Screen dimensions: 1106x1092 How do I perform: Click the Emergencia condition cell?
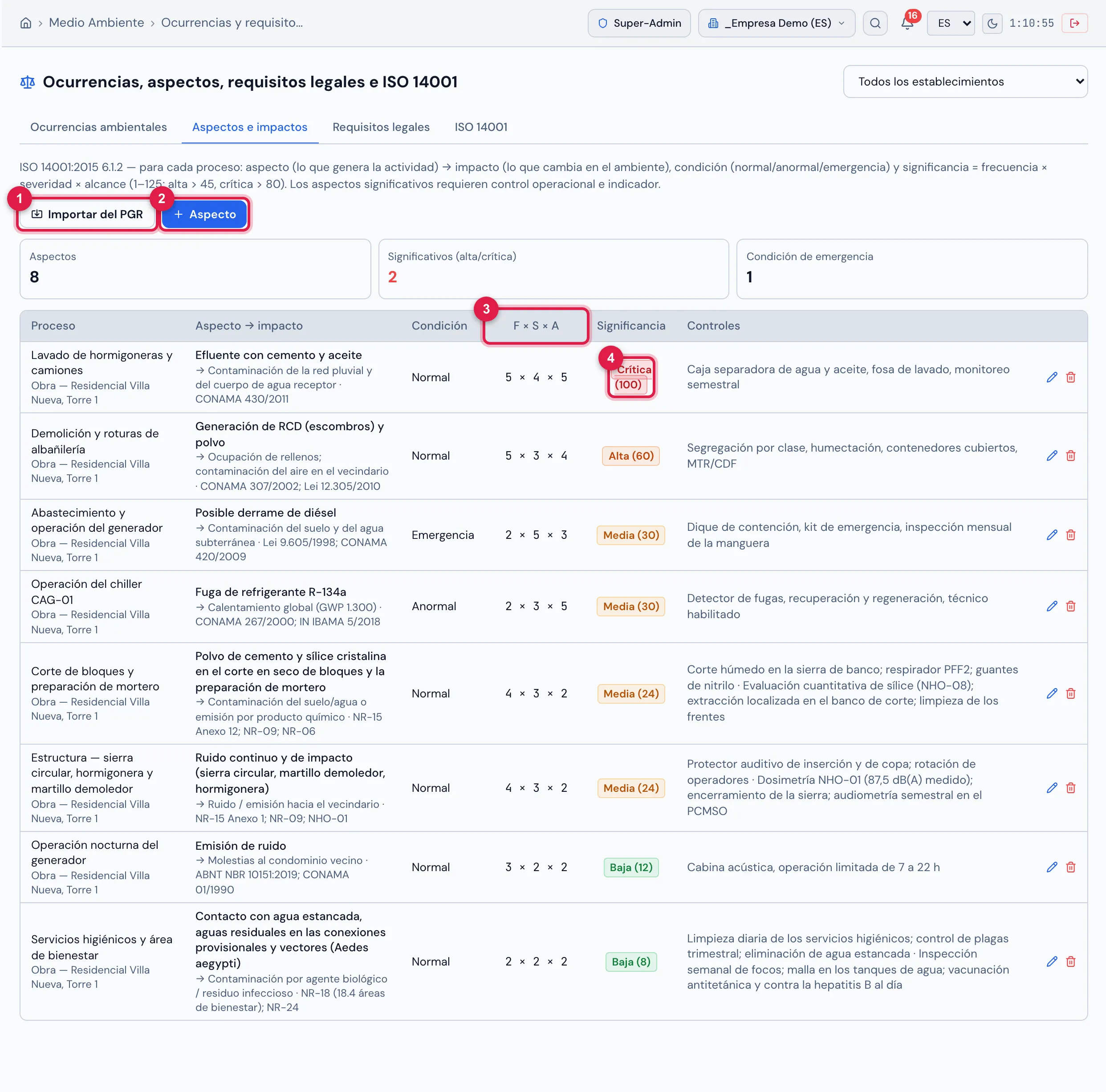(x=443, y=535)
